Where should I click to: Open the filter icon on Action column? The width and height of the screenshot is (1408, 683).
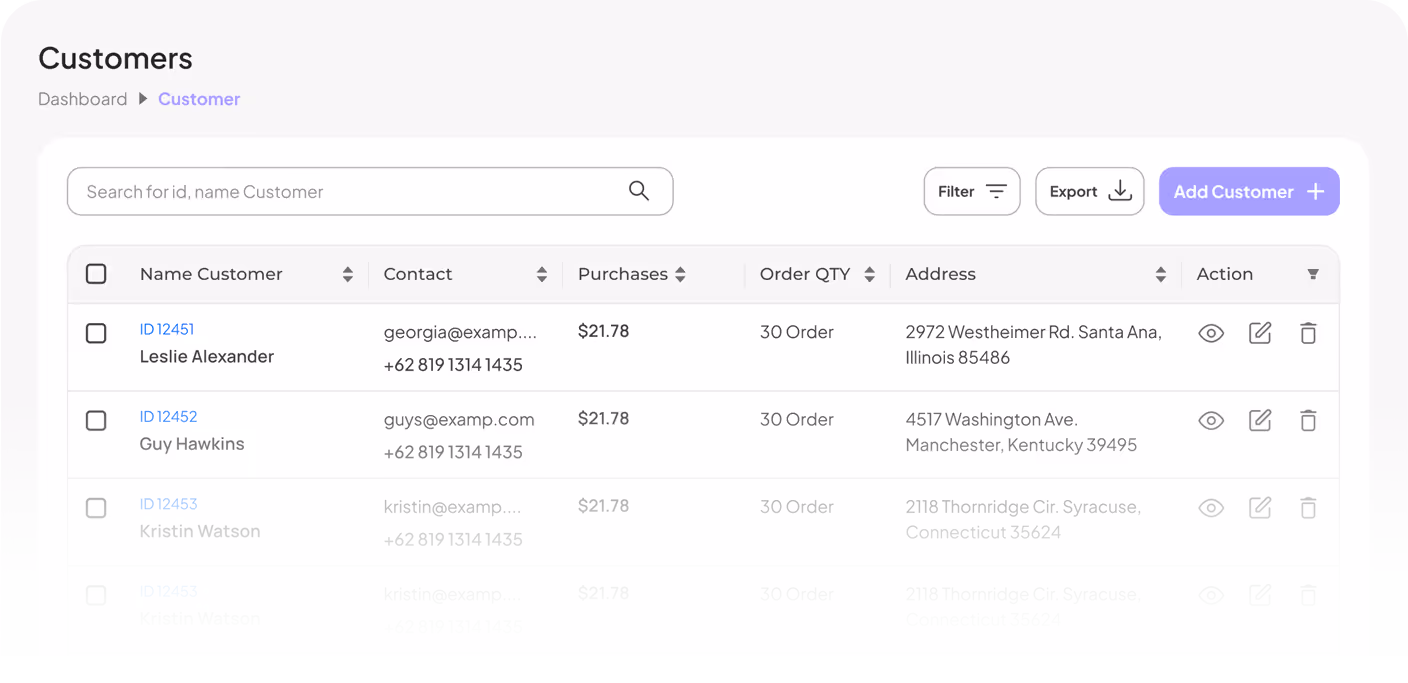tap(1312, 273)
